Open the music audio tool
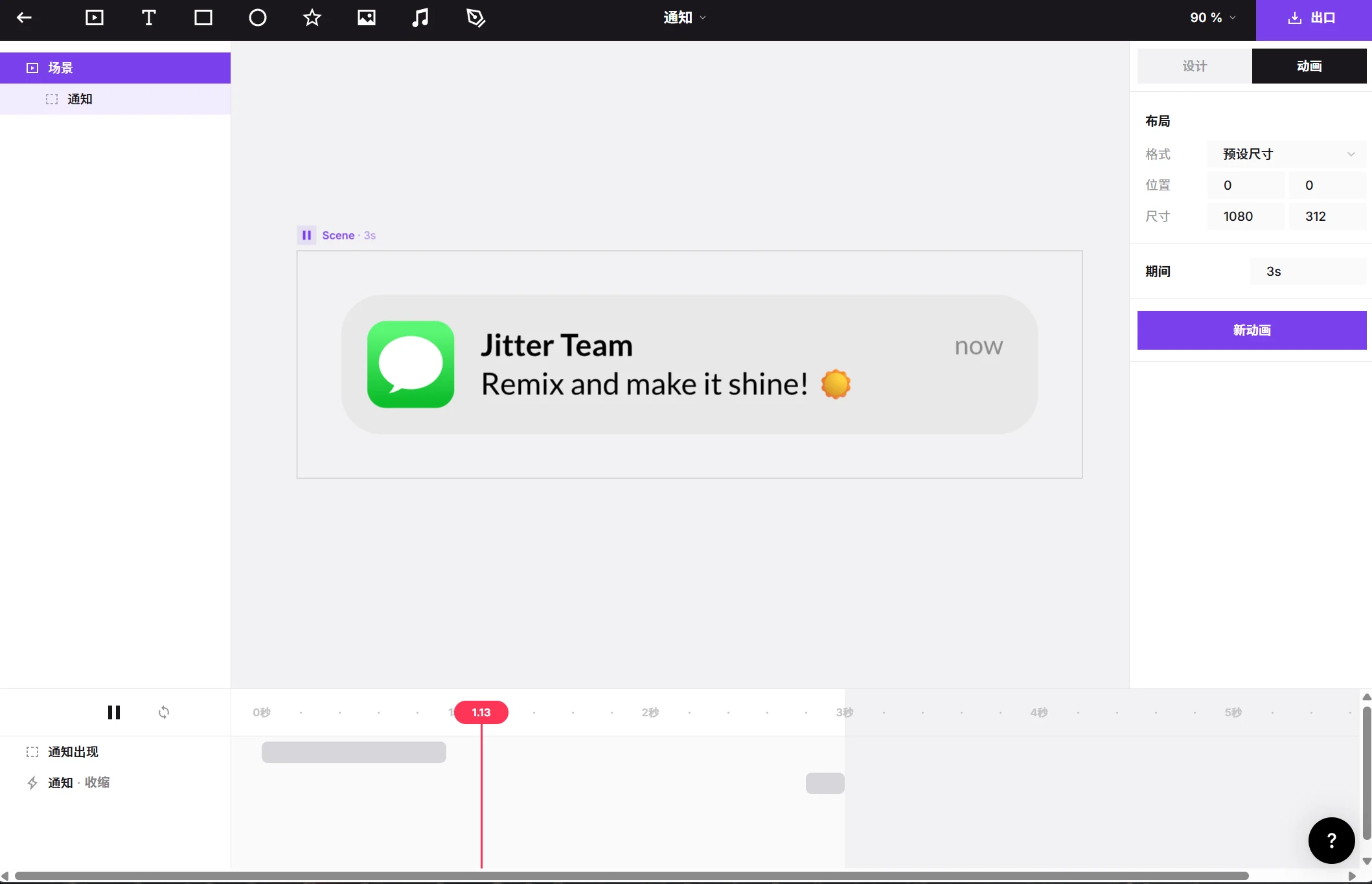The width and height of the screenshot is (1372, 884). click(420, 17)
